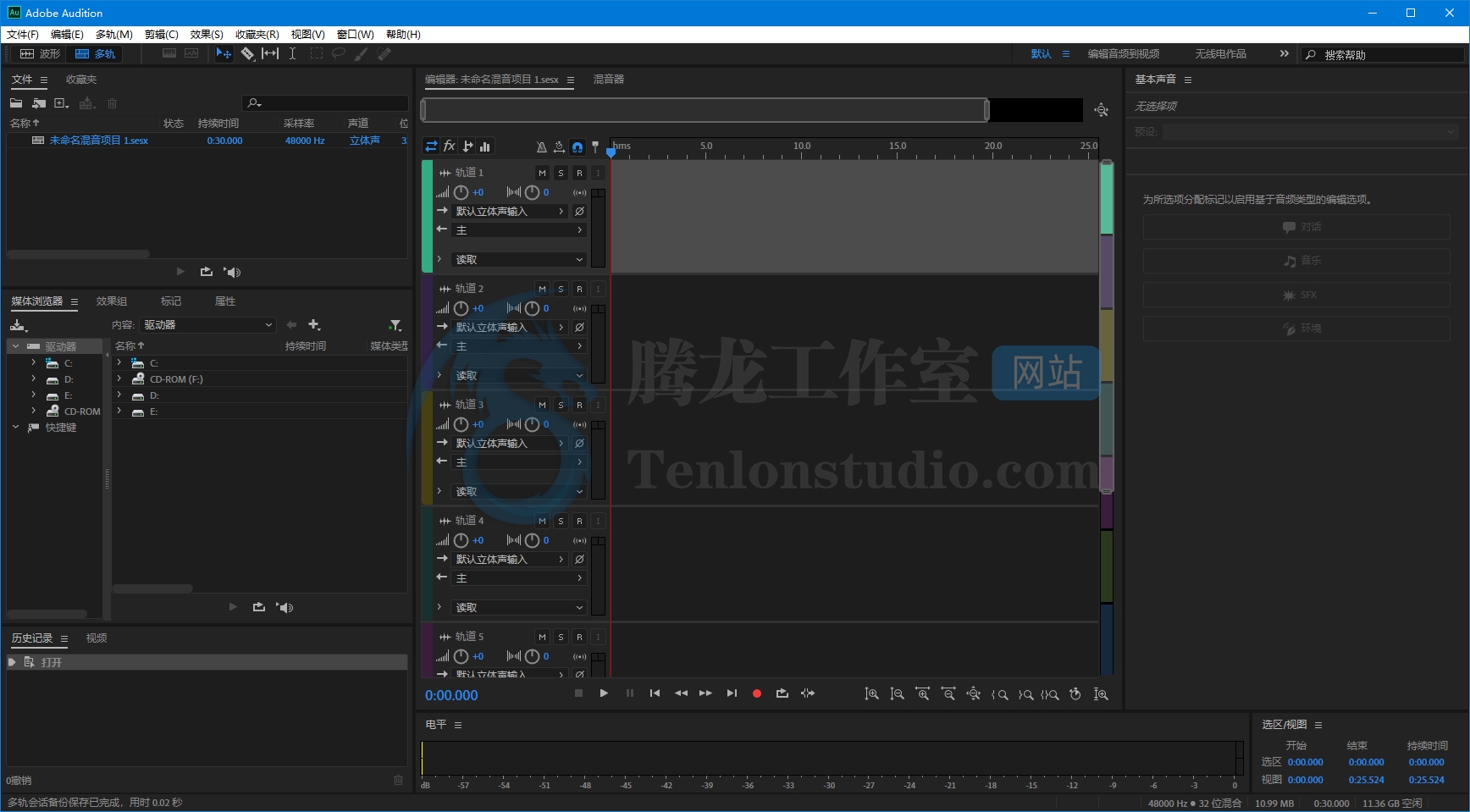
Task: Open Track 1 automation mode 读取 dropdown
Action: pyautogui.click(x=519, y=260)
